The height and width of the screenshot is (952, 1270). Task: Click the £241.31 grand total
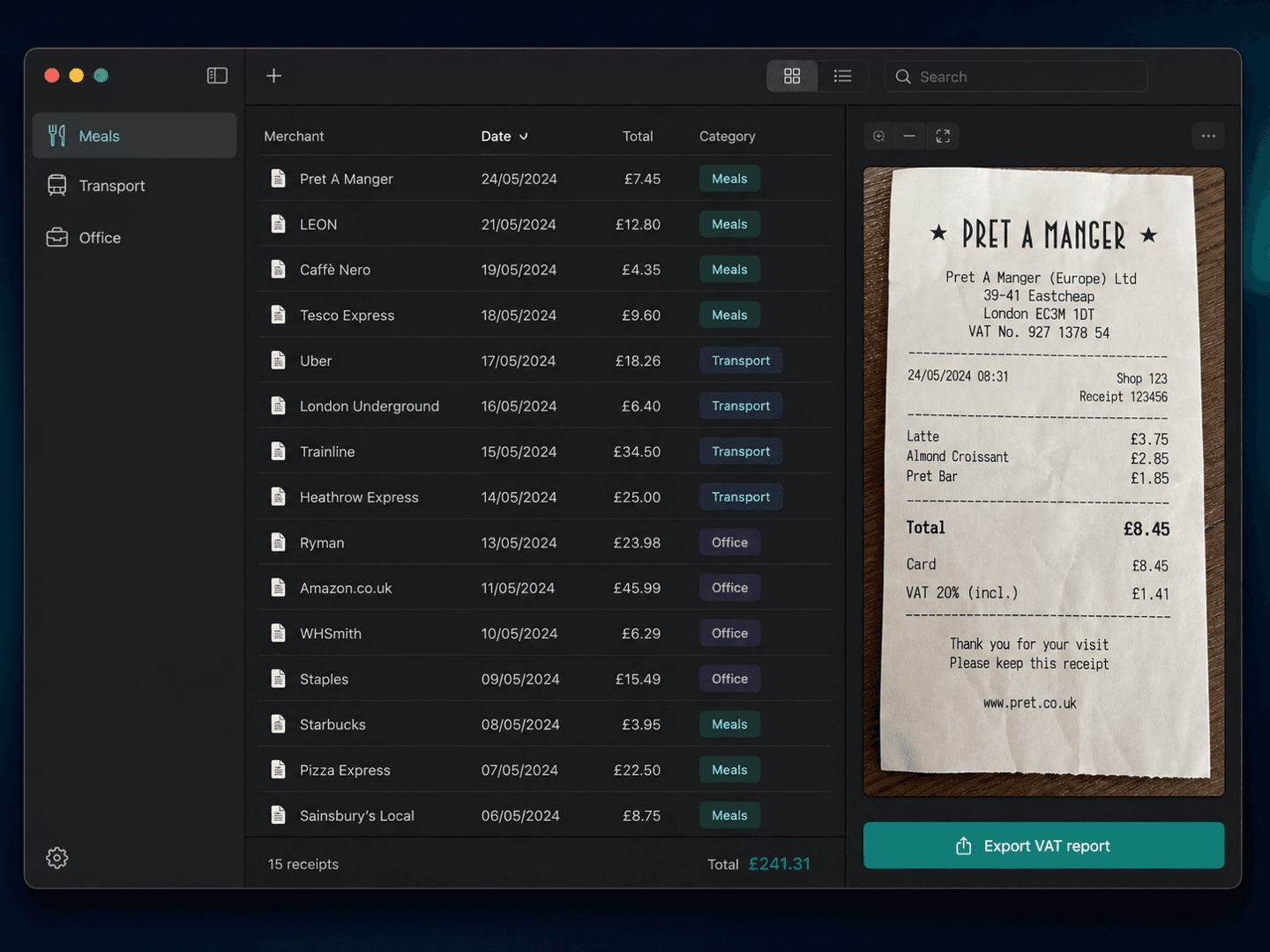(x=780, y=864)
